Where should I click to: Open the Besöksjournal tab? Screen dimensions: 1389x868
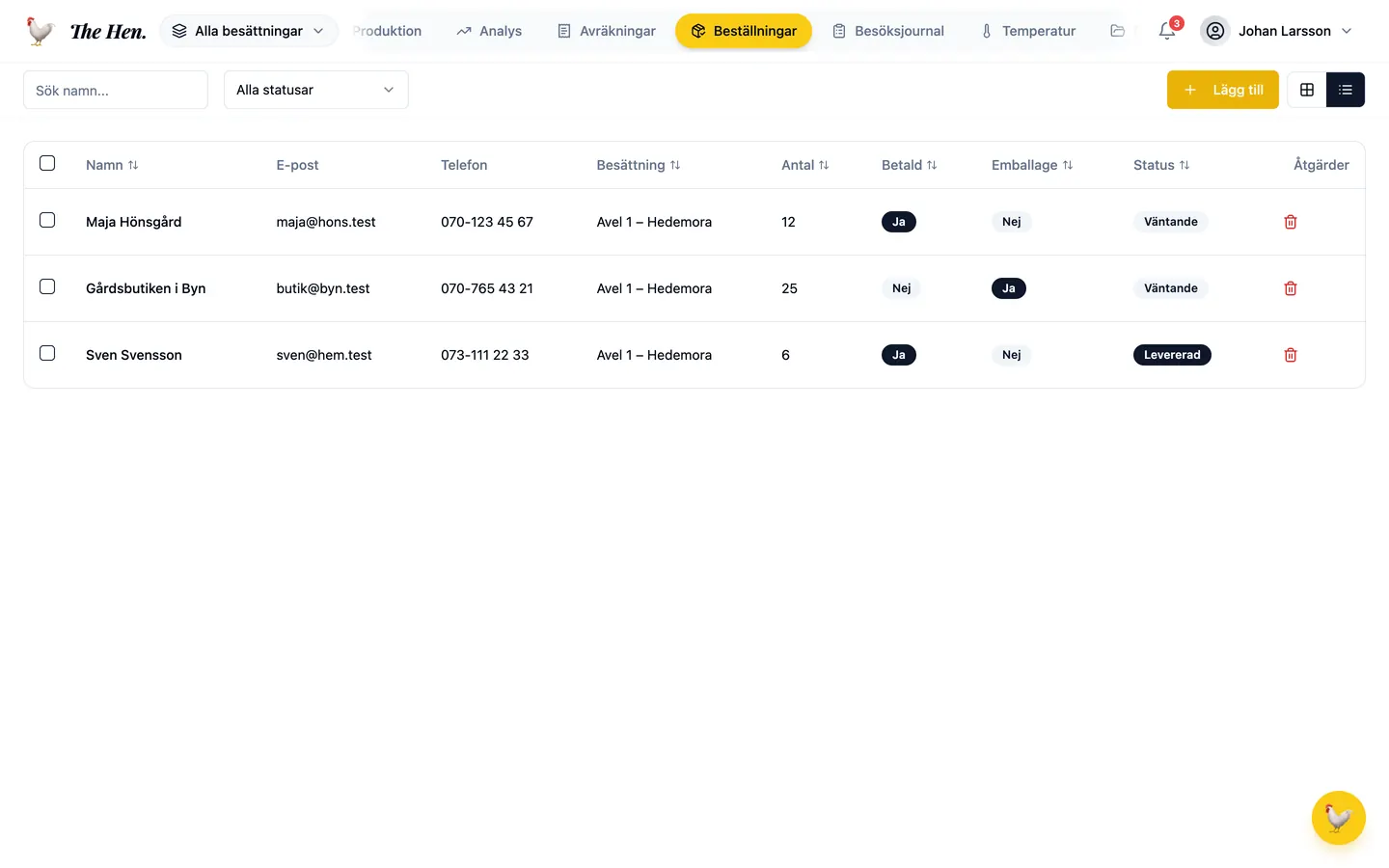tap(888, 31)
